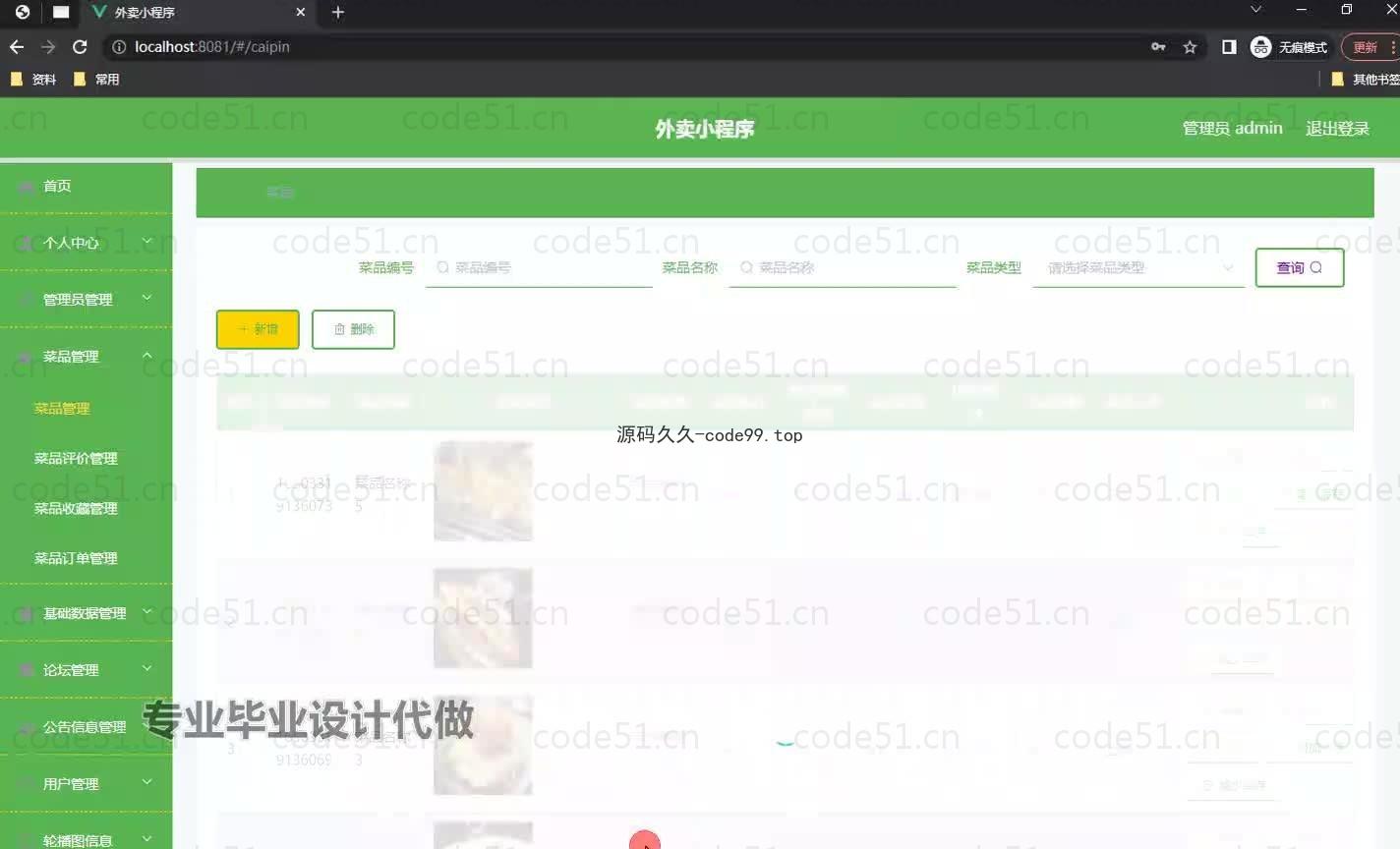The image size is (1400, 849).
Task: Expand 个人中心 sidebar menu
Action: pyautogui.click(x=87, y=242)
